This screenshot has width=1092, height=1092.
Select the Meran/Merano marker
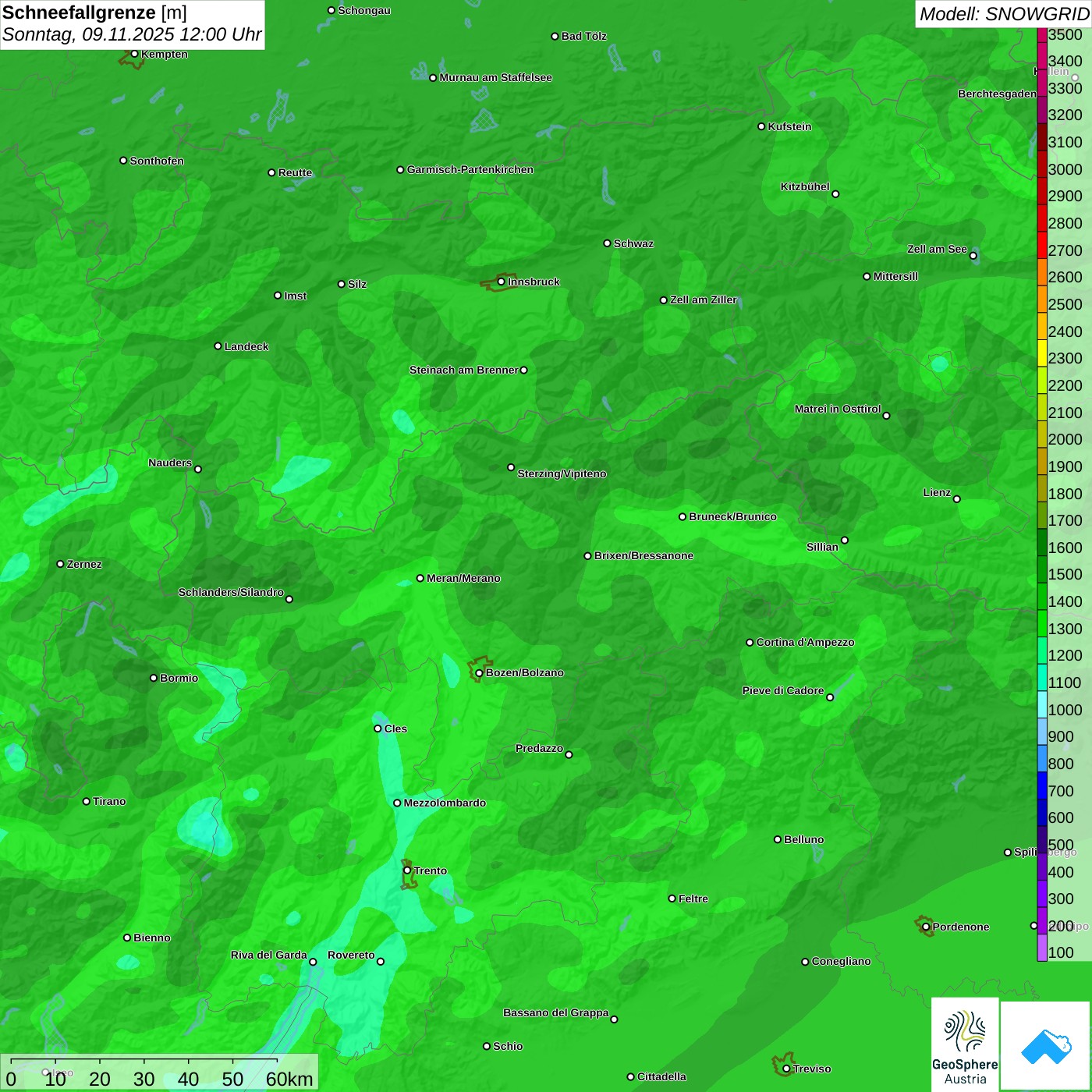click(x=420, y=578)
